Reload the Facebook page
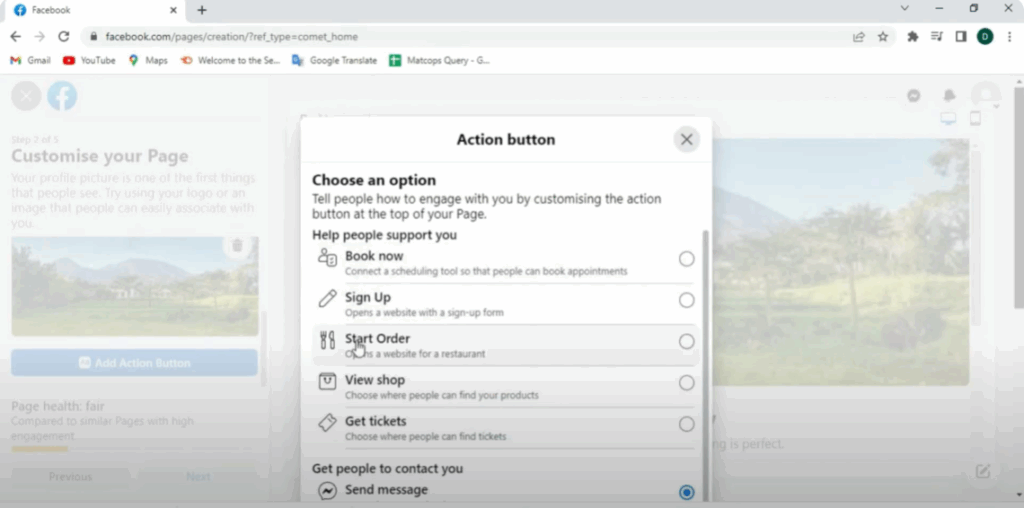Screen dimensions: 1024x508 (x=63, y=37)
